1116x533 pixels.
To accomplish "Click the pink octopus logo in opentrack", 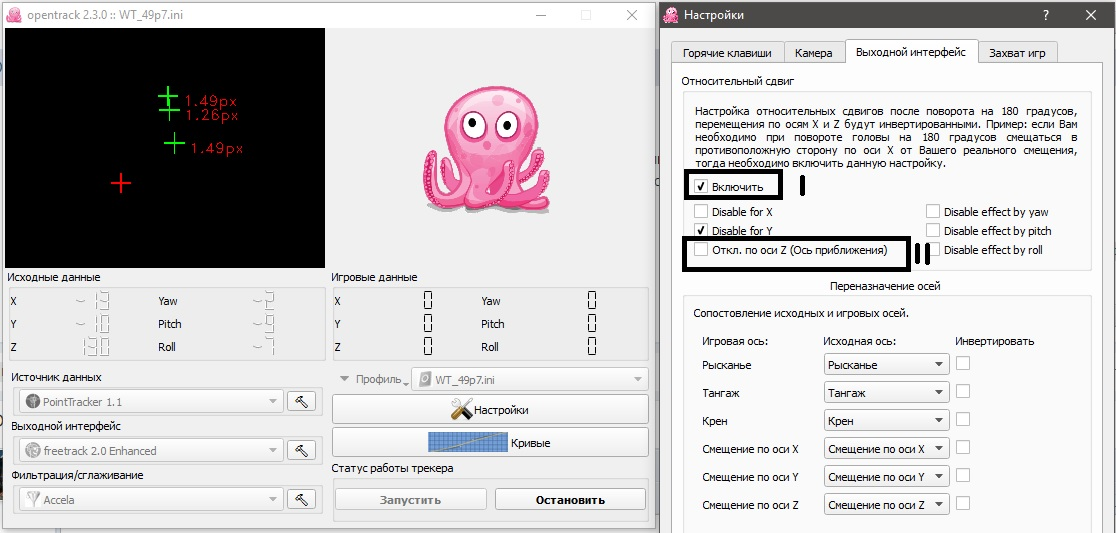I will [488, 151].
